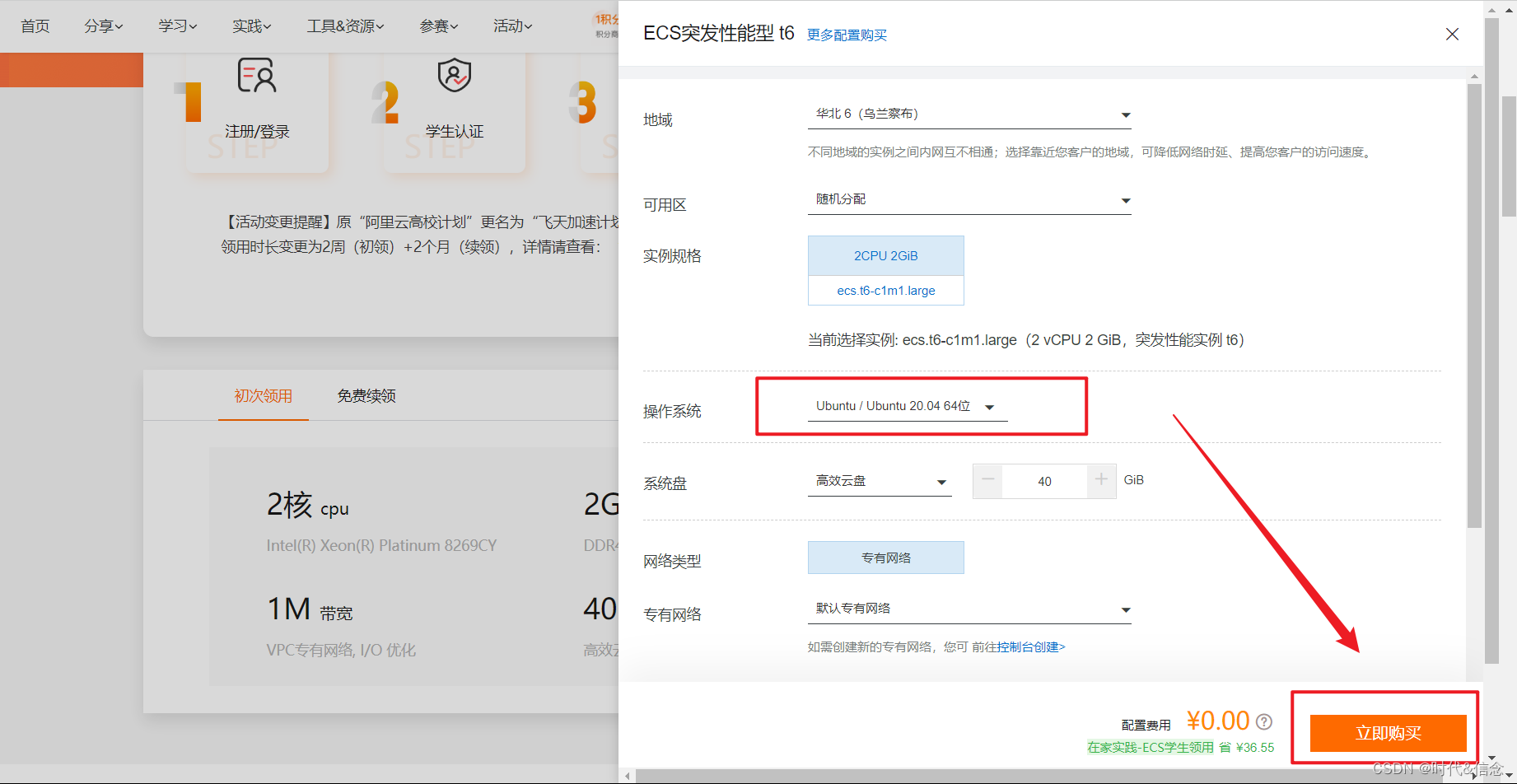Open the 可用区 随机分配 dropdown
Viewport: 1517px width, 784px height.
click(969, 200)
